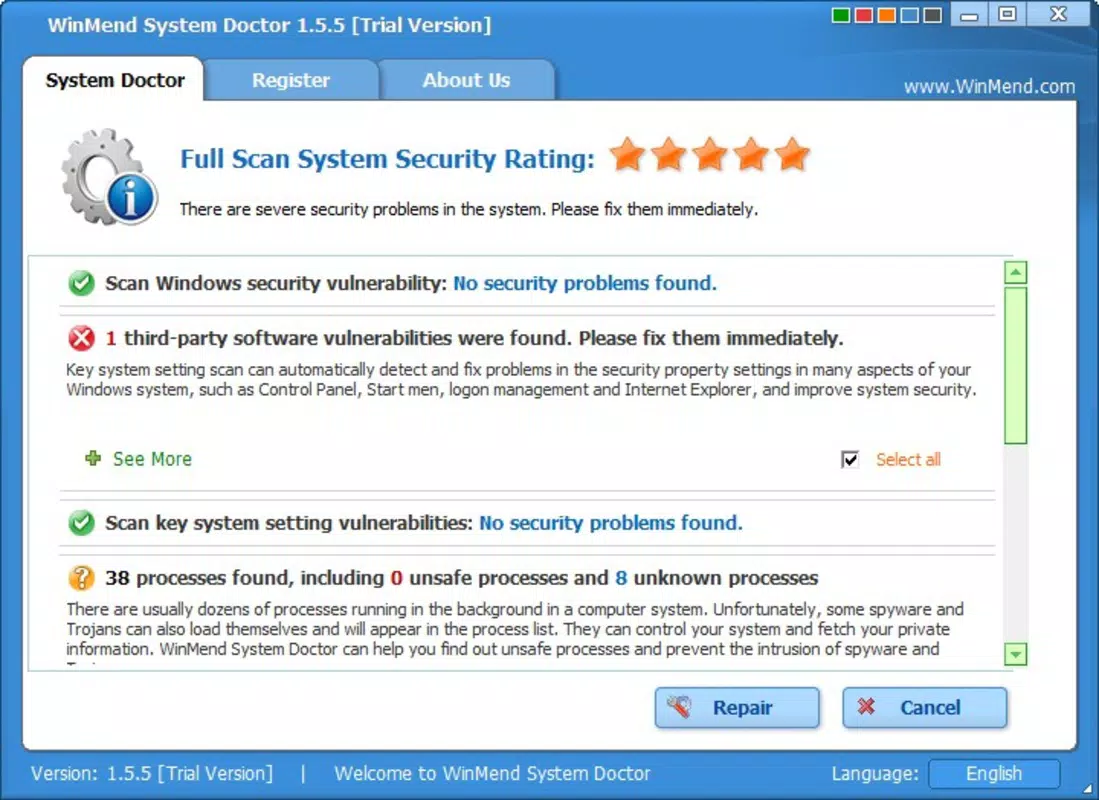Image resolution: width=1099 pixels, height=800 pixels.
Task: Open the About Us tab
Action: tap(466, 80)
